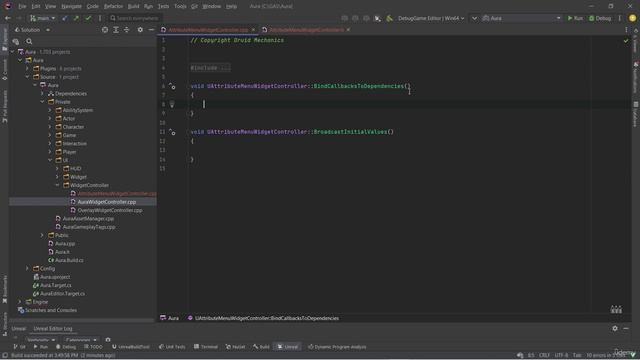Click the green inspection checkmark in editor

[626, 41]
